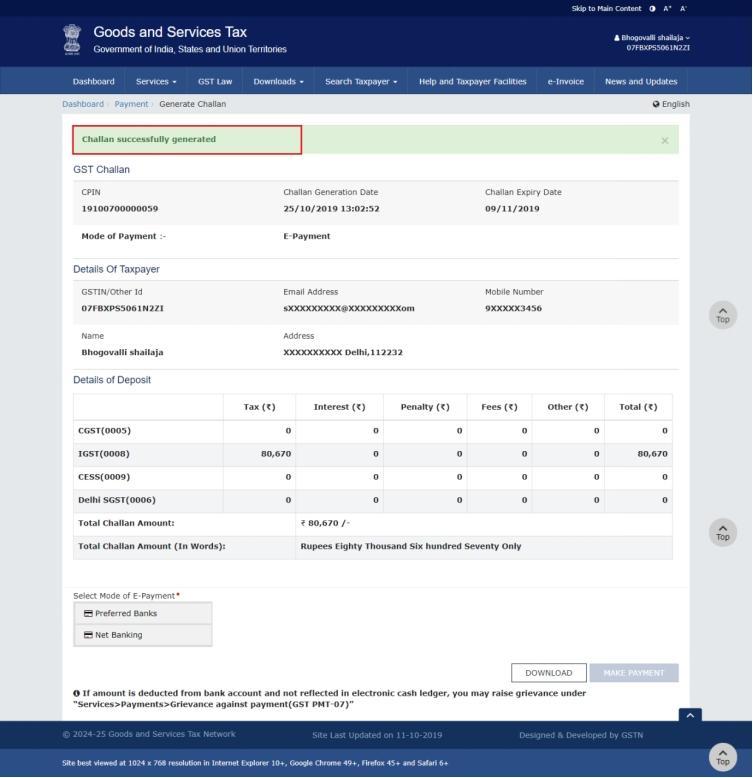The width and height of the screenshot is (753, 778).
Task: Expand the Downloads menu
Action: click(x=278, y=81)
